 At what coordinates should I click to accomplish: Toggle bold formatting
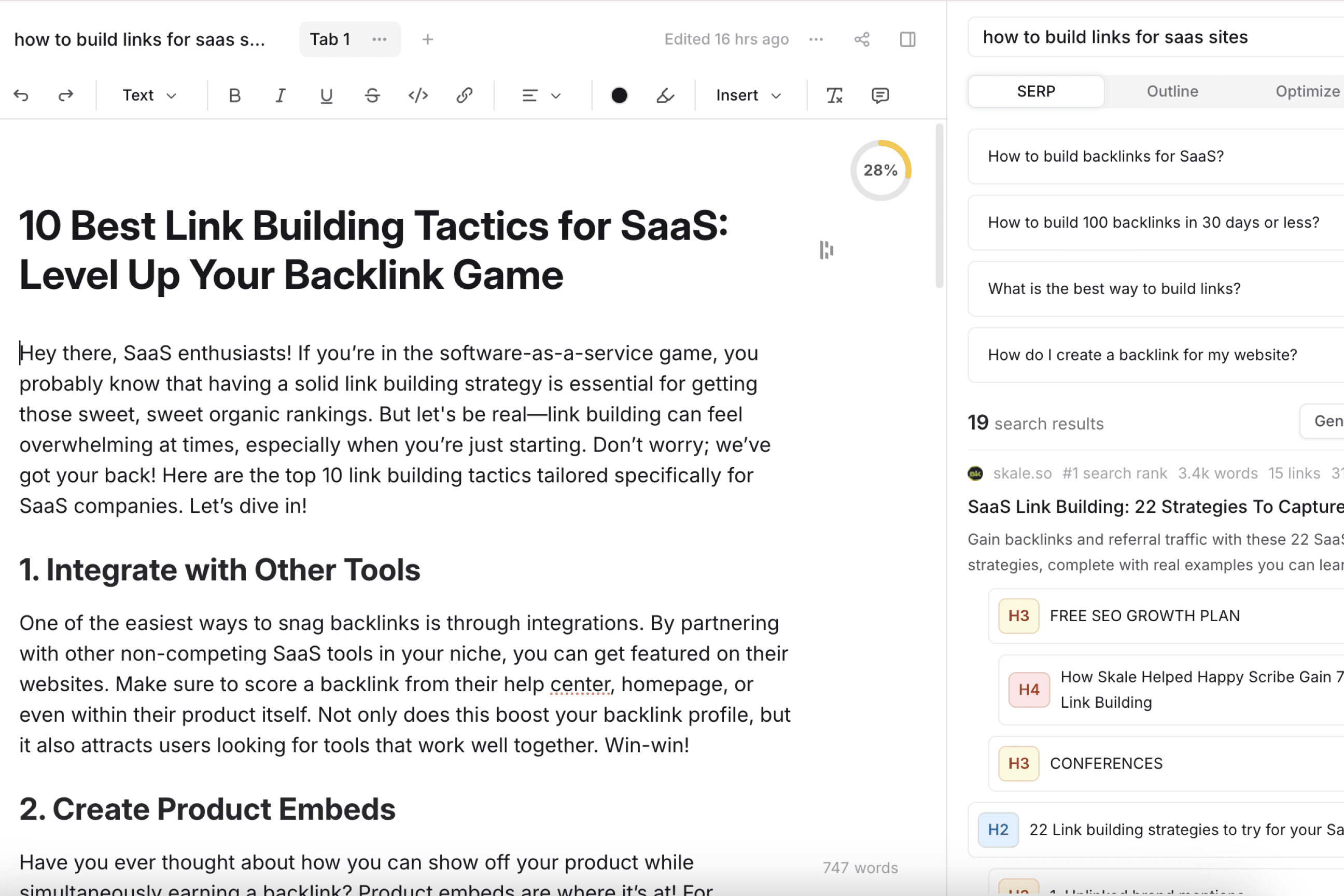(x=234, y=95)
